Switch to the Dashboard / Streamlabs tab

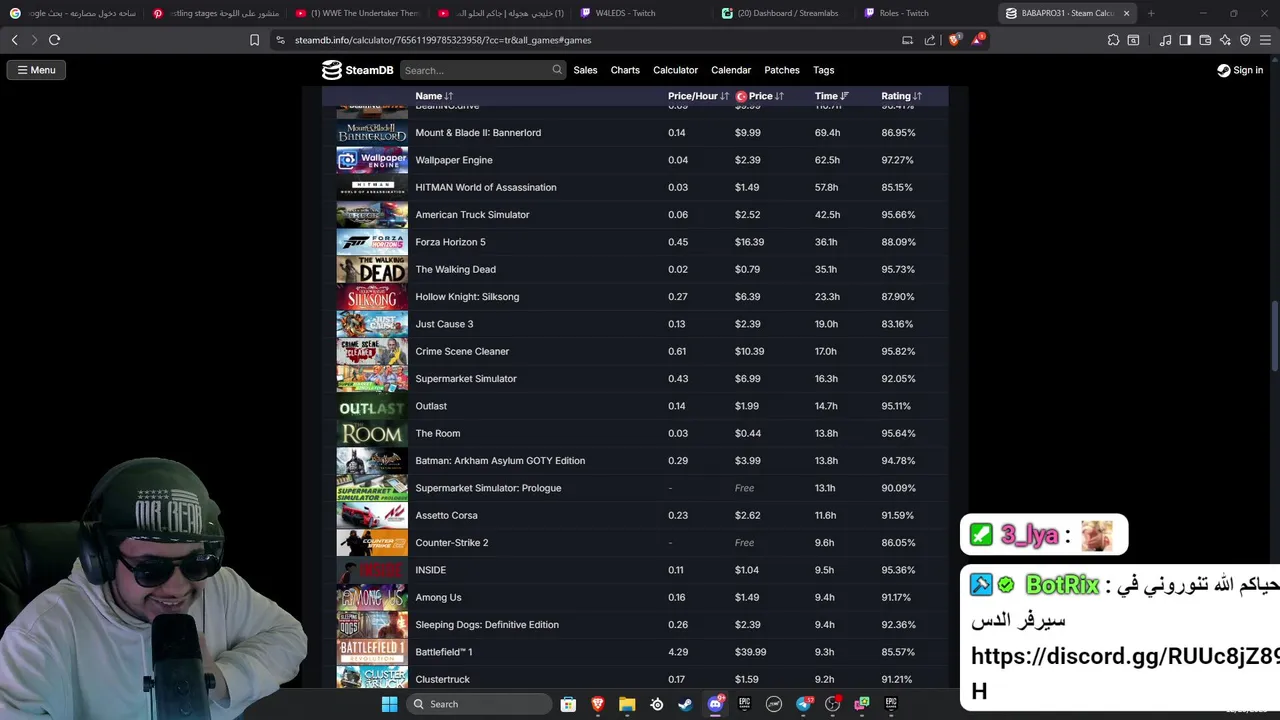pos(785,13)
